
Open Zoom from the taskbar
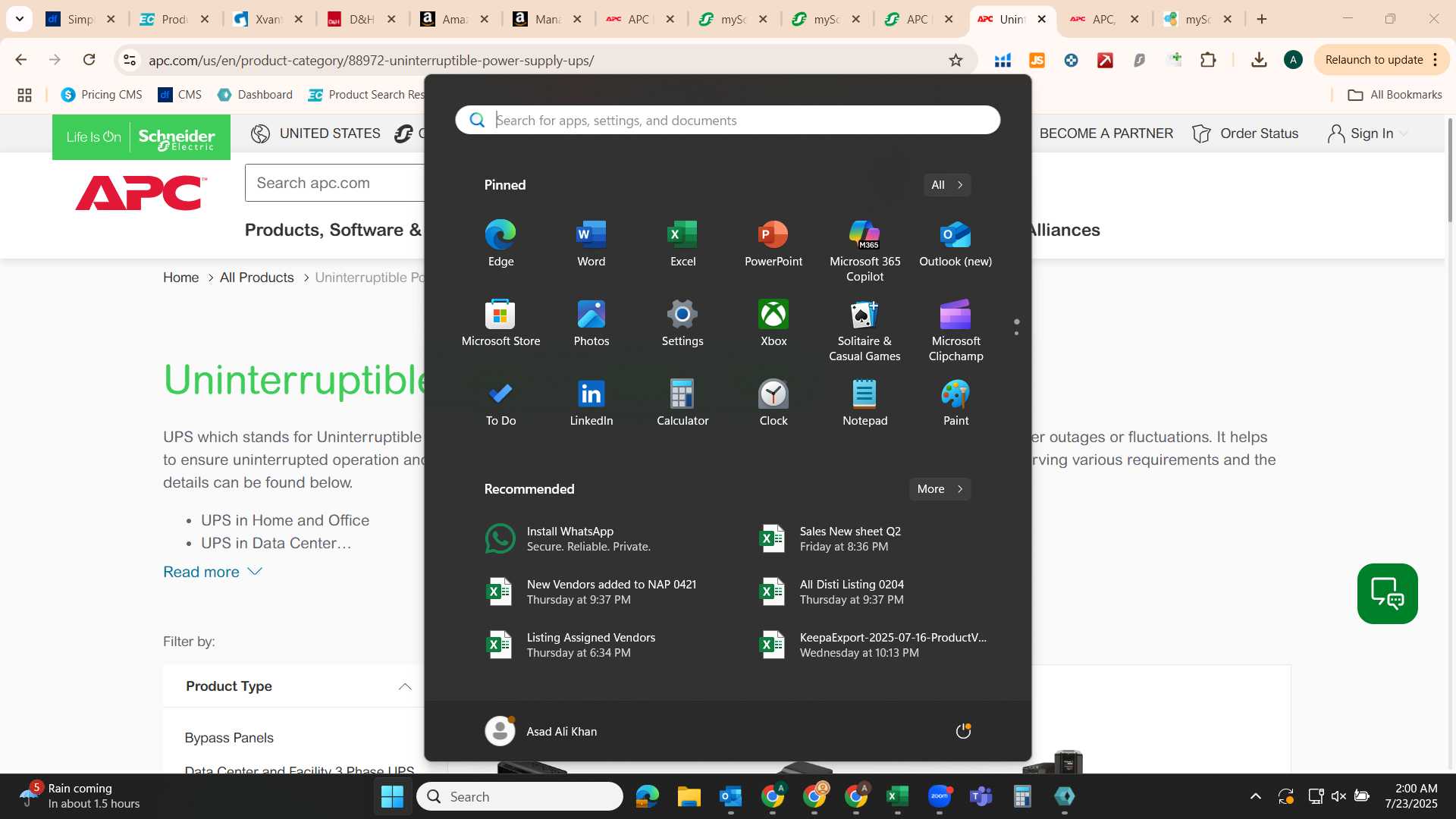point(939,796)
